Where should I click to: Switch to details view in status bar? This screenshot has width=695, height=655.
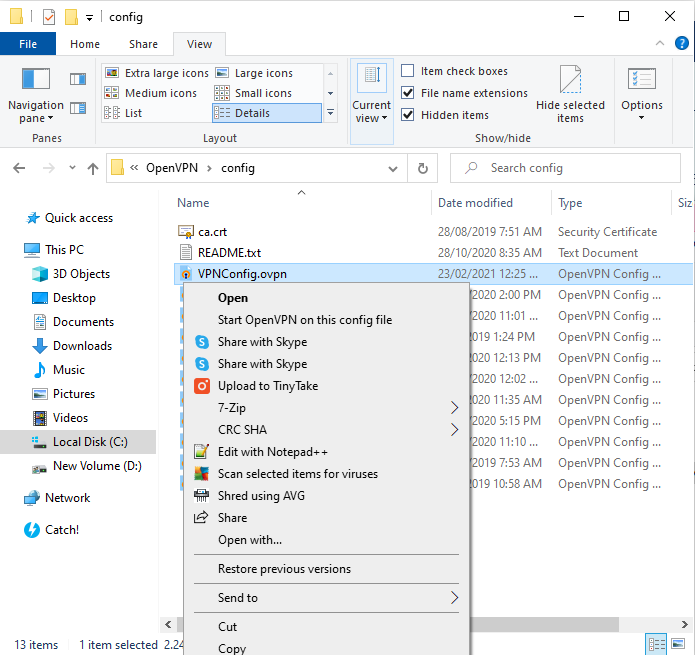[657, 644]
